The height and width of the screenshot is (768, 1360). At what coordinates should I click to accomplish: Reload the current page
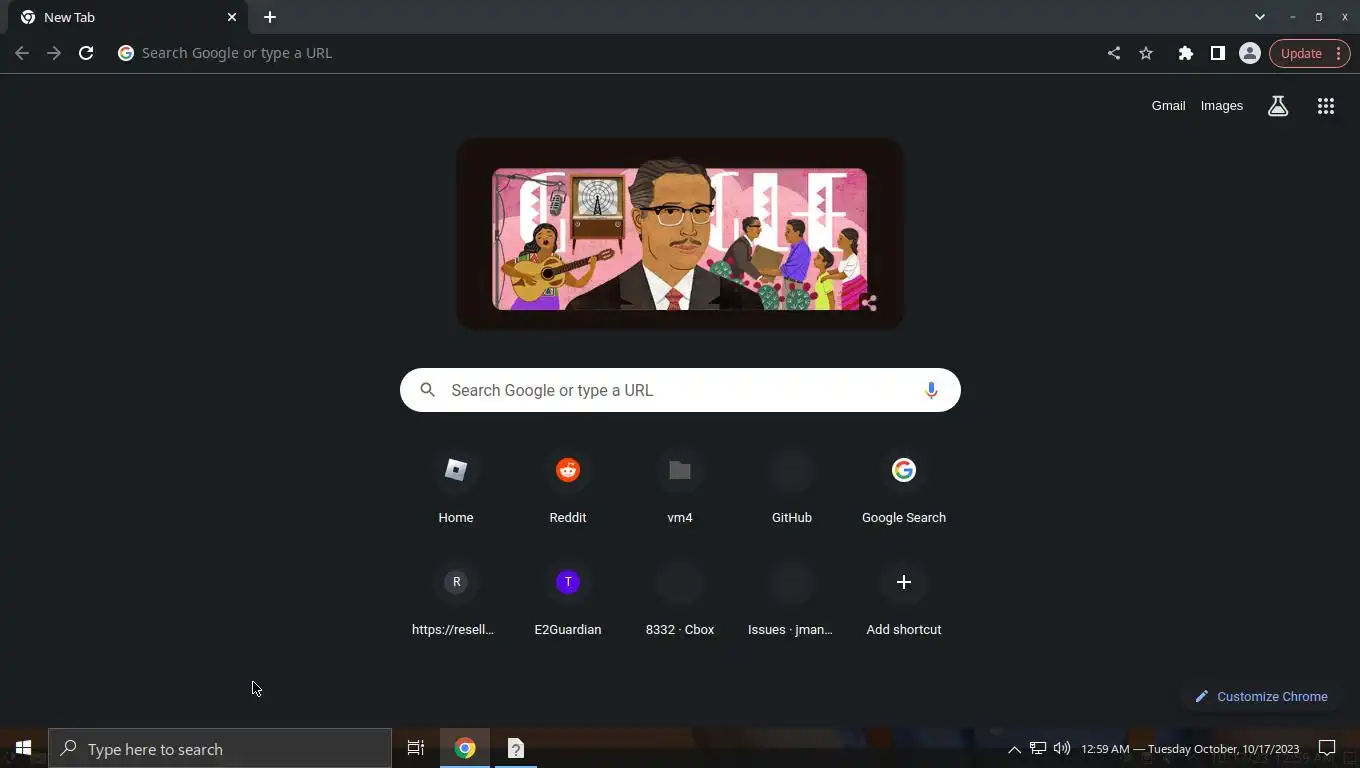(86, 53)
